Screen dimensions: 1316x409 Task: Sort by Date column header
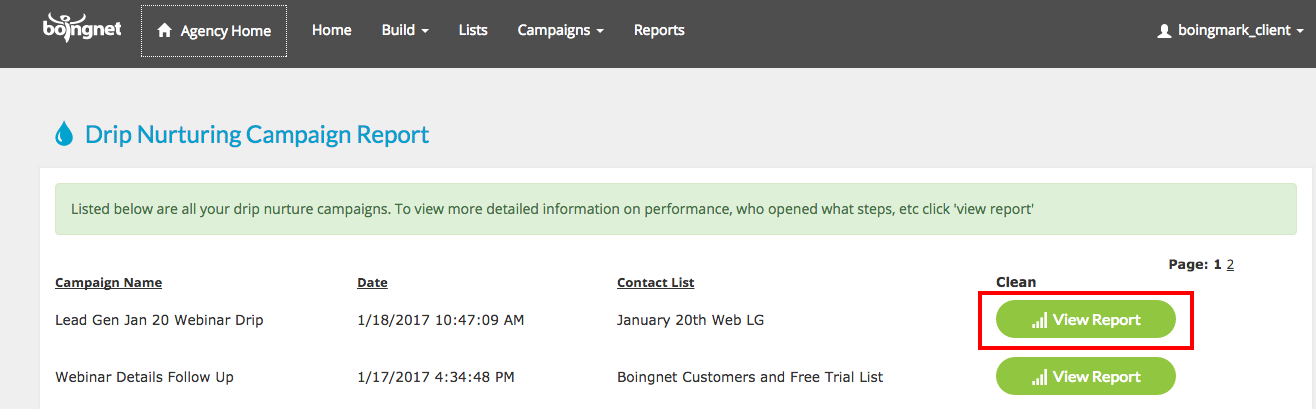tap(372, 283)
